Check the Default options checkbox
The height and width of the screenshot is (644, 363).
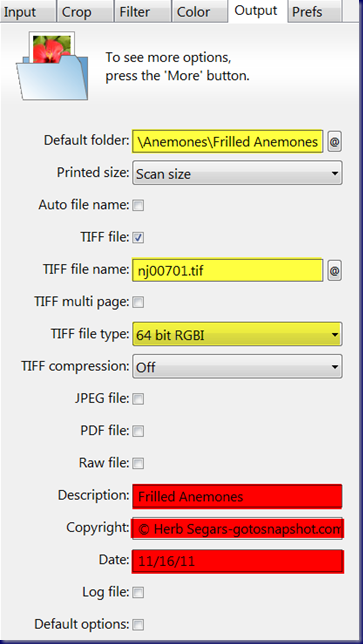click(139, 625)
